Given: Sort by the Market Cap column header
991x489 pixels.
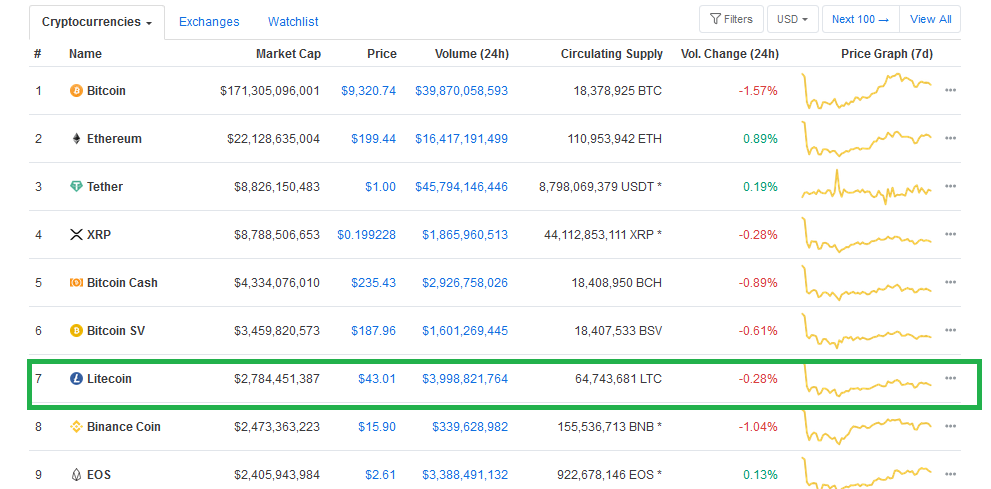Looking at the screenshot, I should [288, 54].
